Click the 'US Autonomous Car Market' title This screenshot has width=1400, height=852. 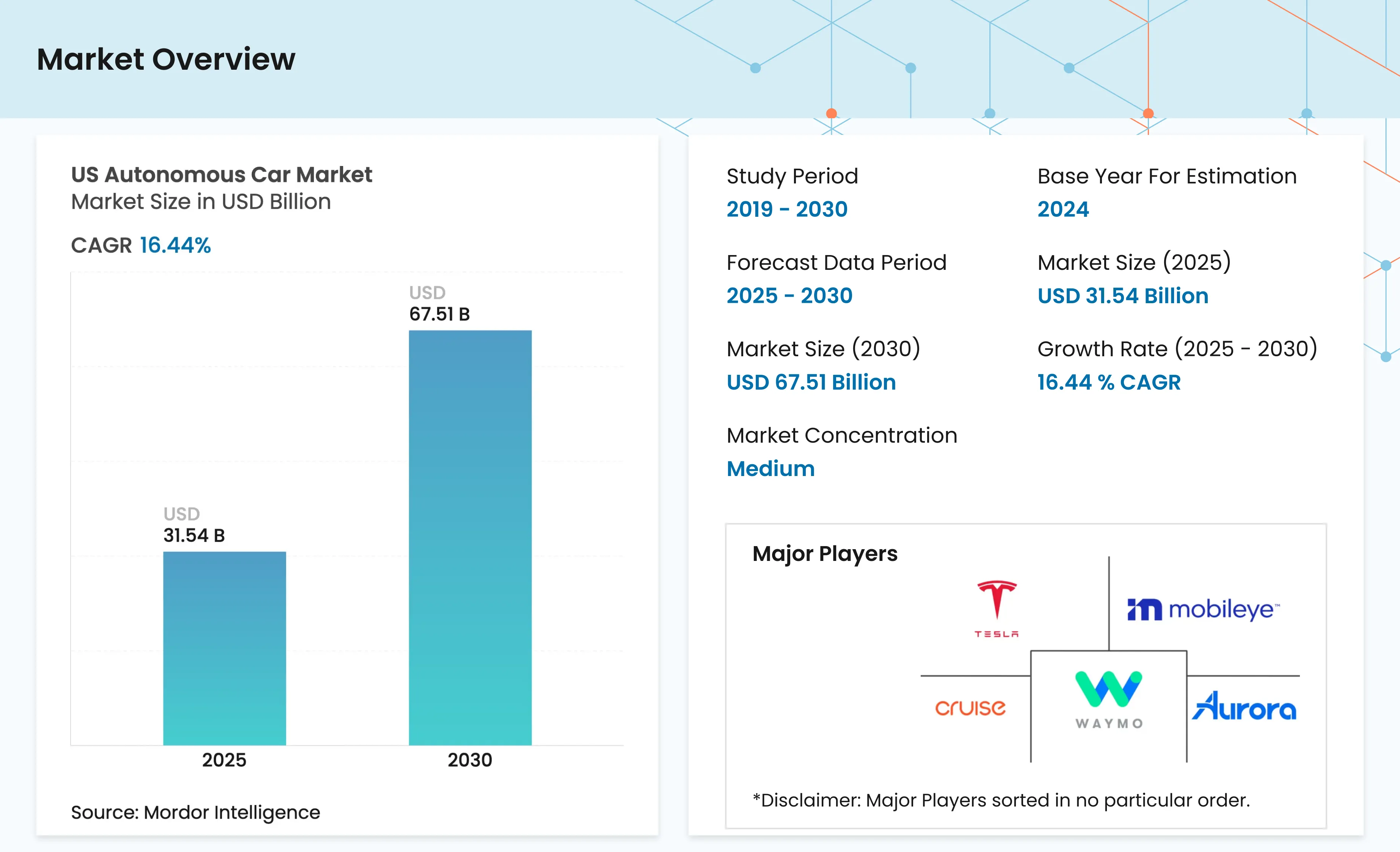[x=221, y=174]
